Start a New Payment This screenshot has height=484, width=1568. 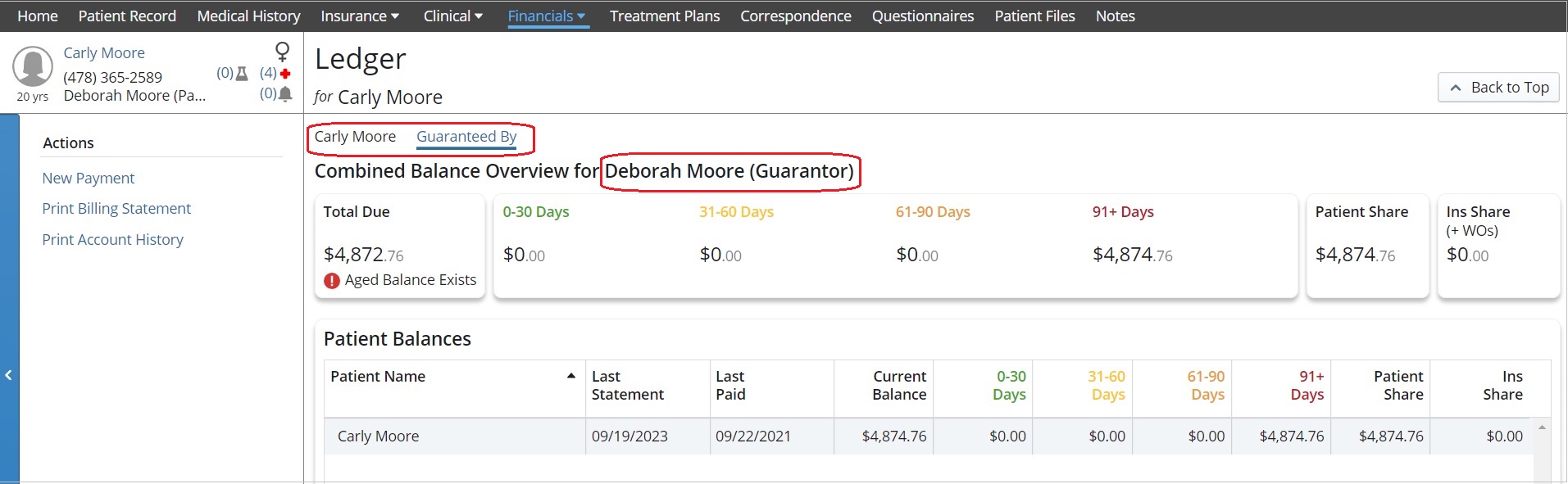pos(88,178)
